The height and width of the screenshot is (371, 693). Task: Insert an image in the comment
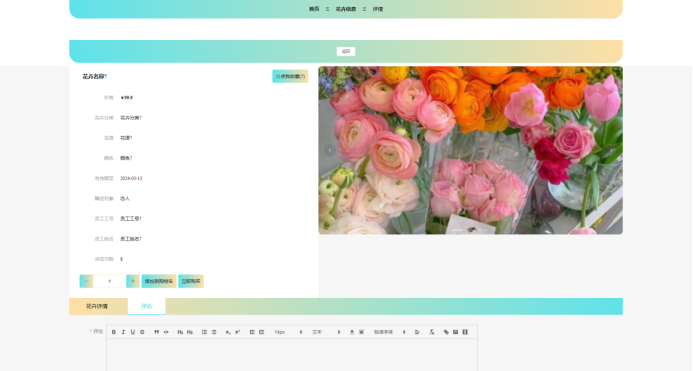pos(456,332)
